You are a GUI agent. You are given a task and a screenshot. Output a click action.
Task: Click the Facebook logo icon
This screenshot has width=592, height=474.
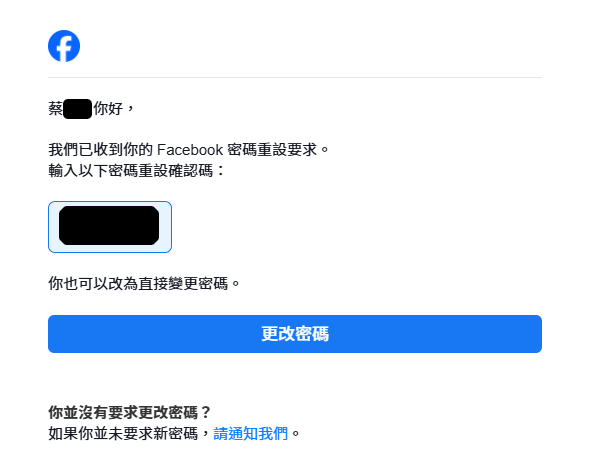tap(64, 46)
